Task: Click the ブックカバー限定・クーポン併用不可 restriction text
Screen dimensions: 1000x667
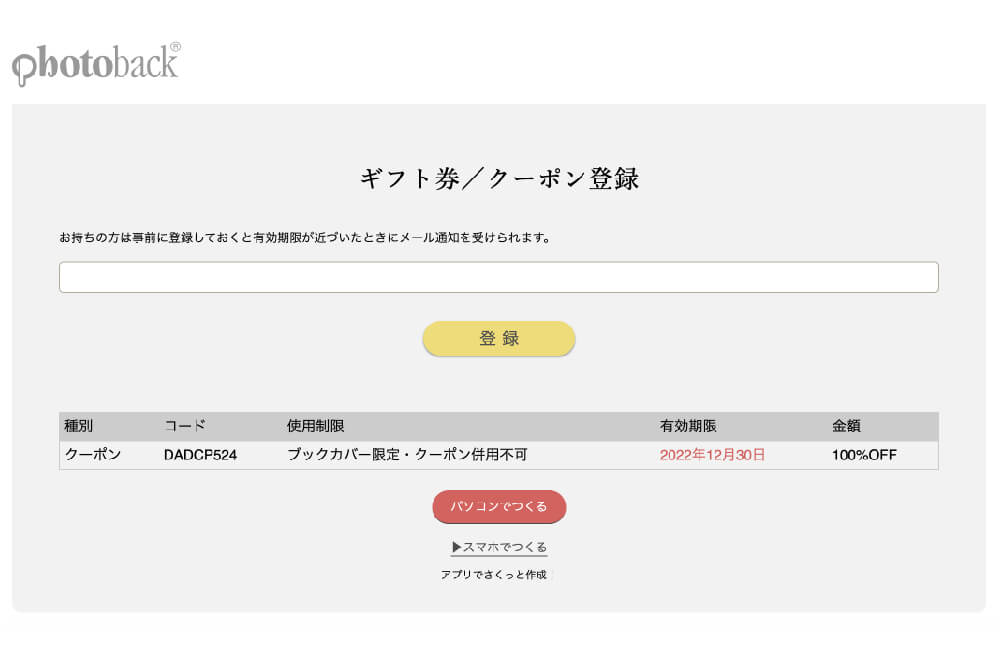Action: pyautogui.click(x=407, y=455)
